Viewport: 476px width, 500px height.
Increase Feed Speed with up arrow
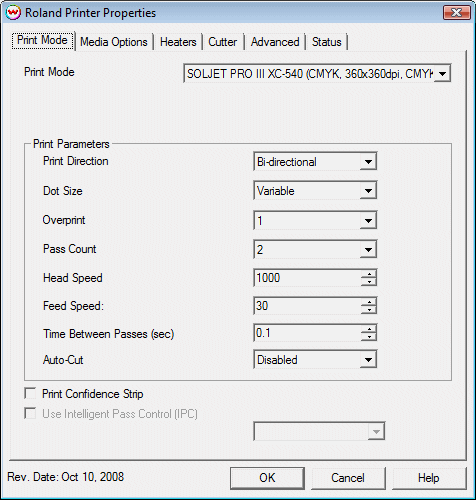click(x=369, y=302)
